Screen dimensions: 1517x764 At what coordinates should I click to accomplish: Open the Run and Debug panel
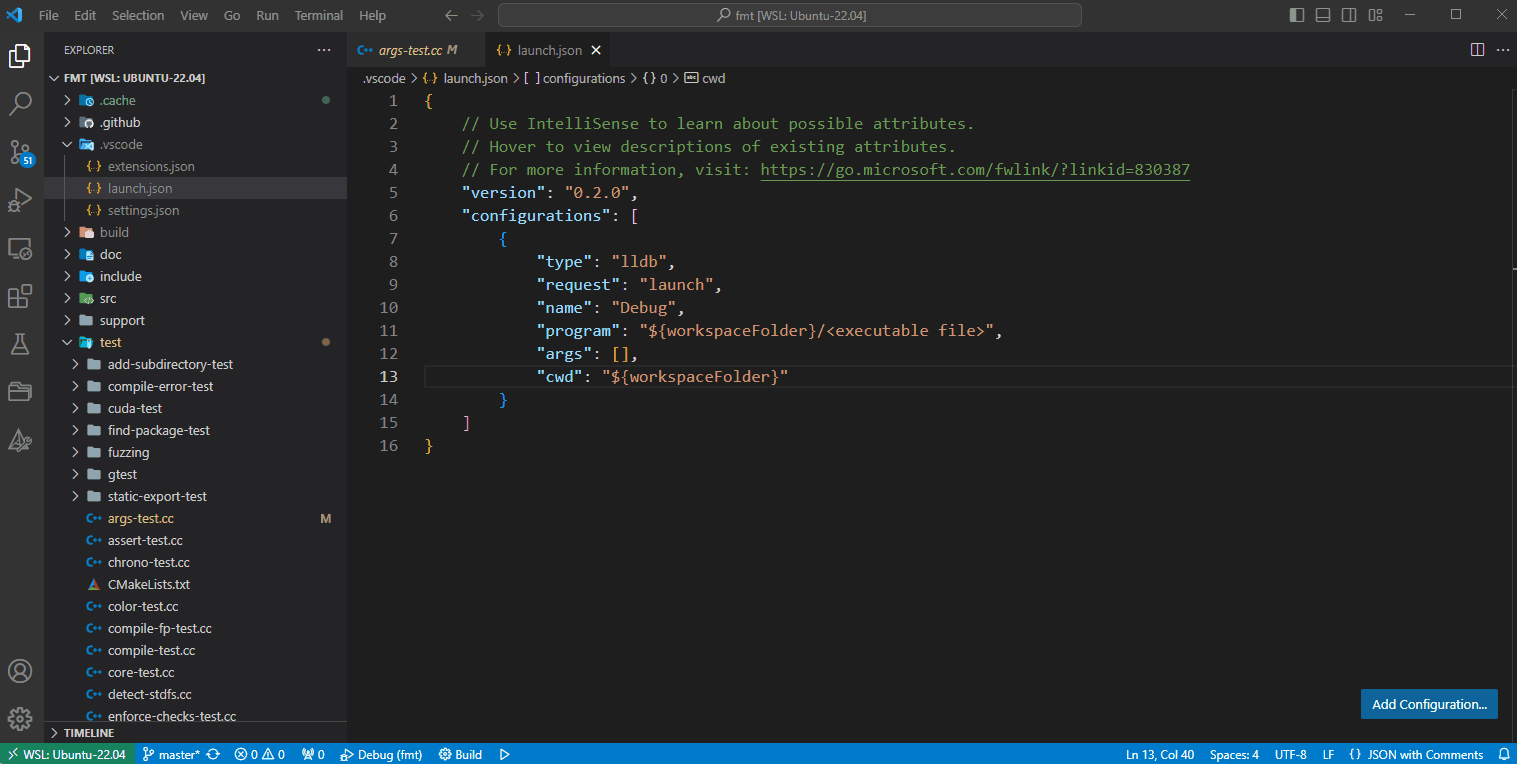pyautogui.click(x=20, y=200)
